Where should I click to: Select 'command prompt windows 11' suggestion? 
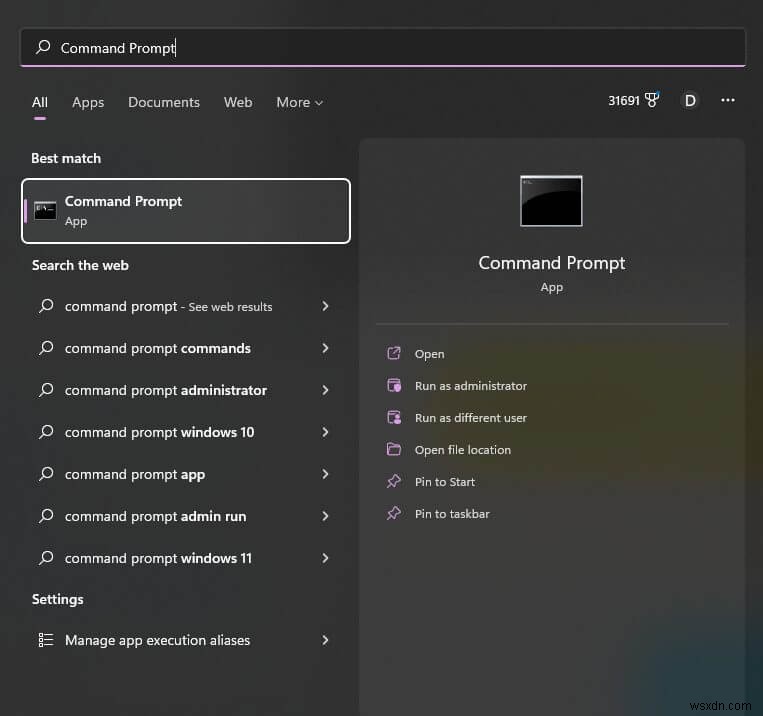[159, 558]
